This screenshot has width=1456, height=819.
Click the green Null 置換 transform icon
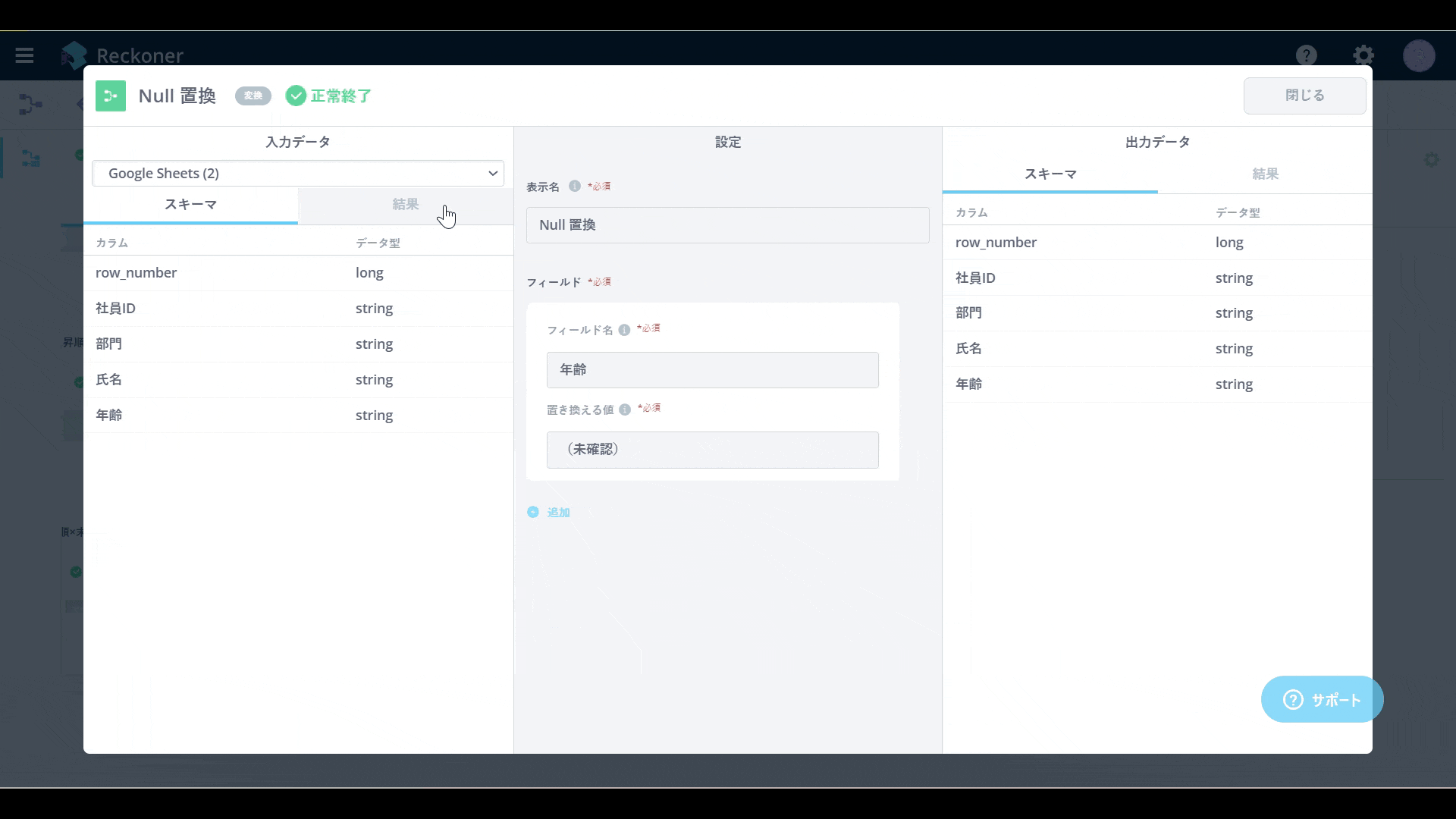111,96
